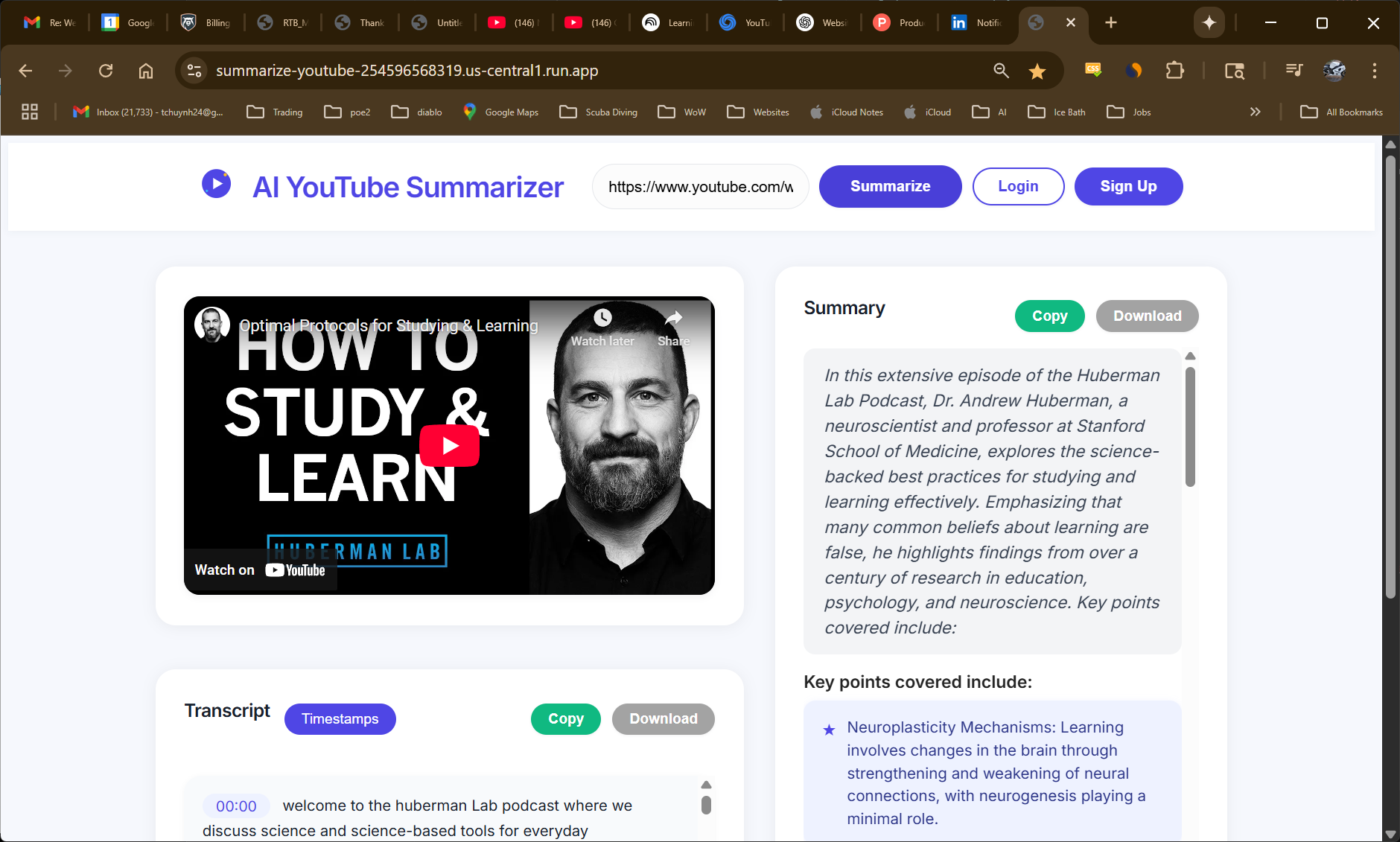
Task: Click the address bar URL
Action: click(407, 71)
